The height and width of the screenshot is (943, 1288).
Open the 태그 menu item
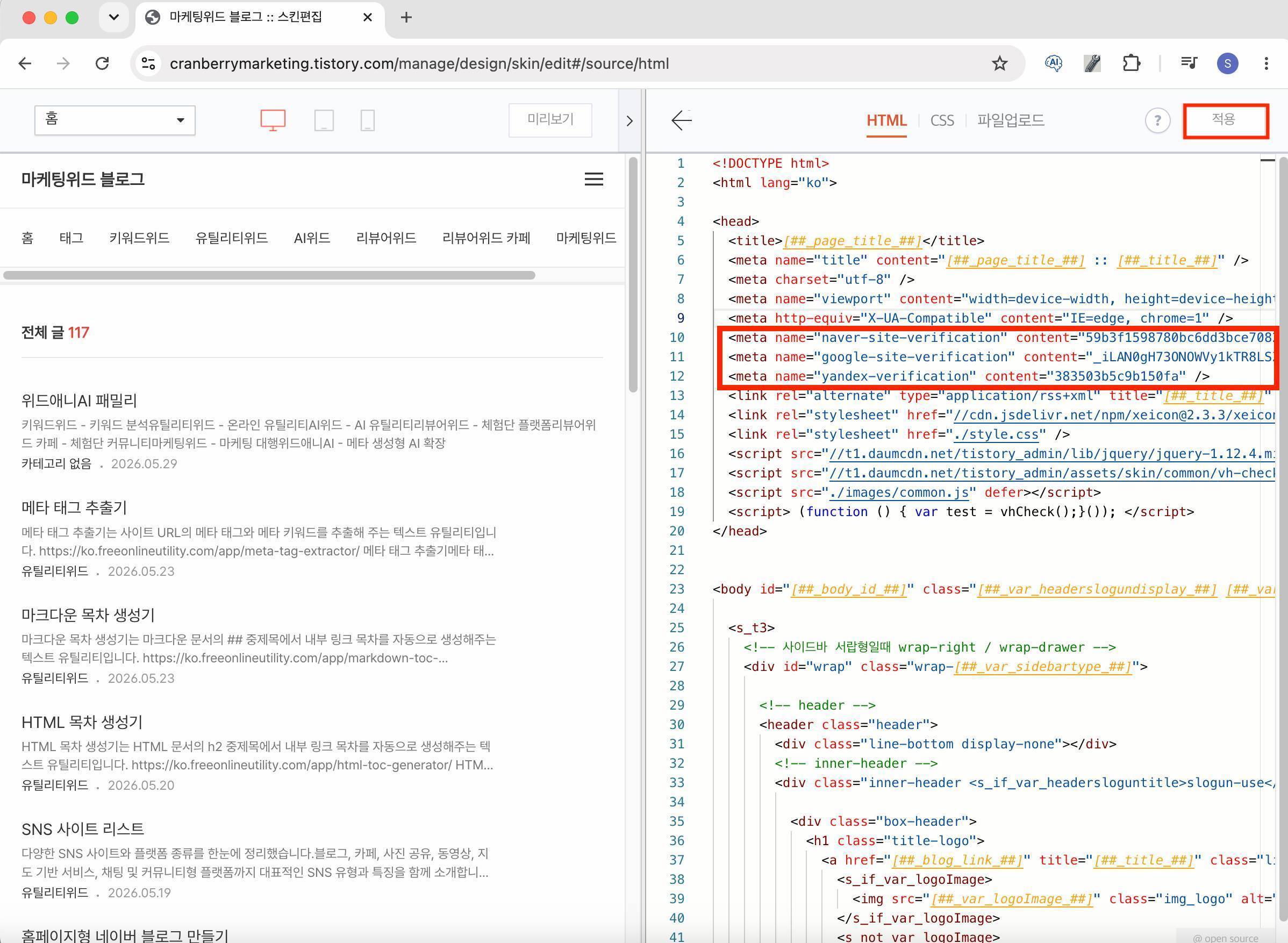(x=71, y=238)
